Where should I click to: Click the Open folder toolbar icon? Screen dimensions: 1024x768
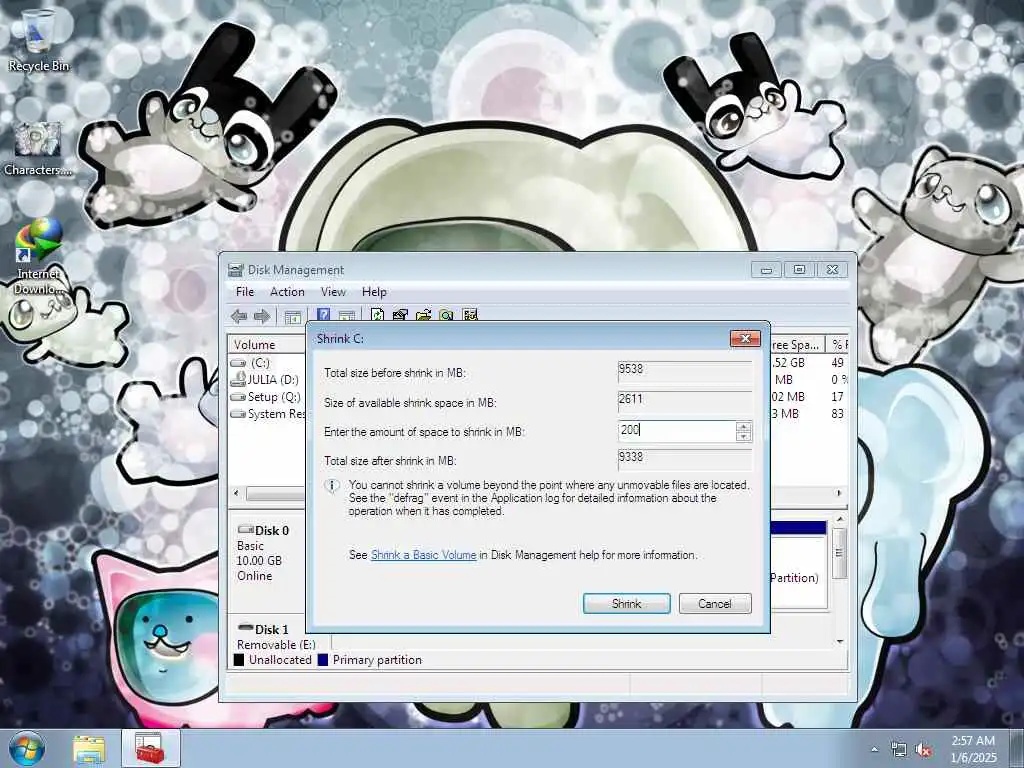pos(423,315)
